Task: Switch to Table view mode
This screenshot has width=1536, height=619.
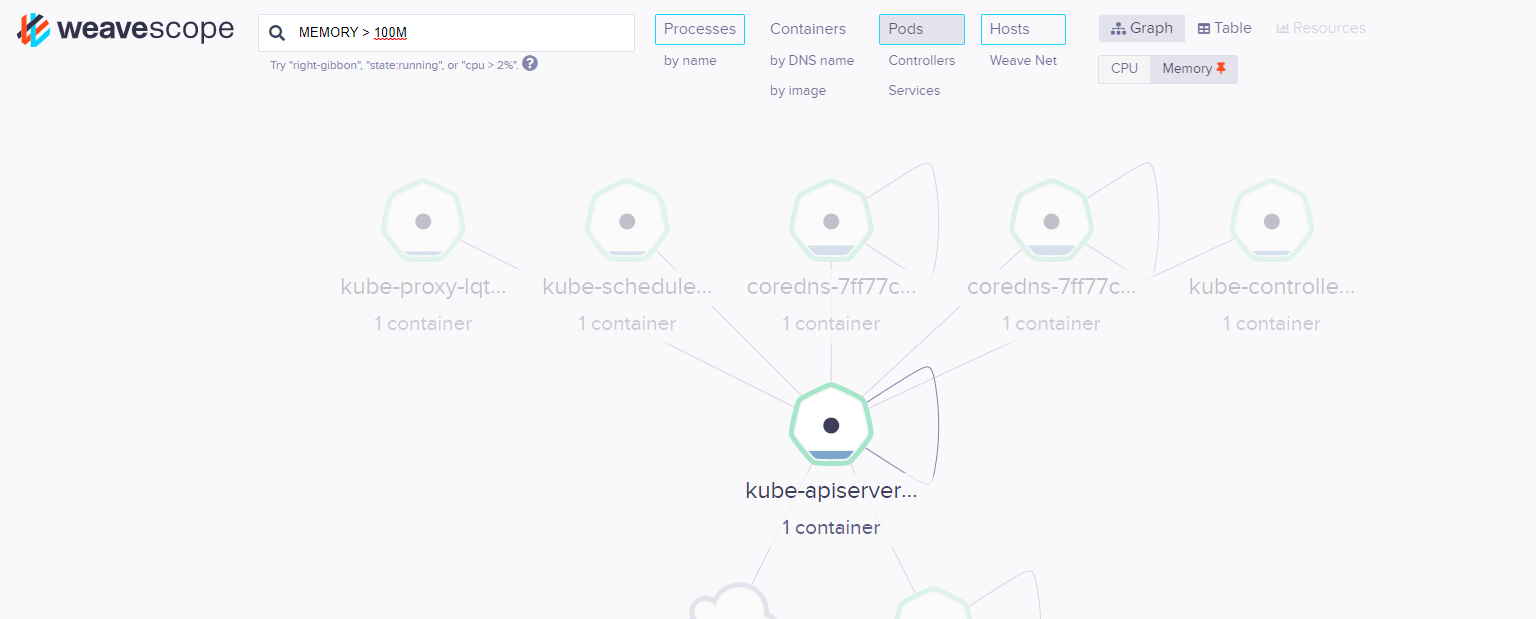Action: tap(1225, 28)
